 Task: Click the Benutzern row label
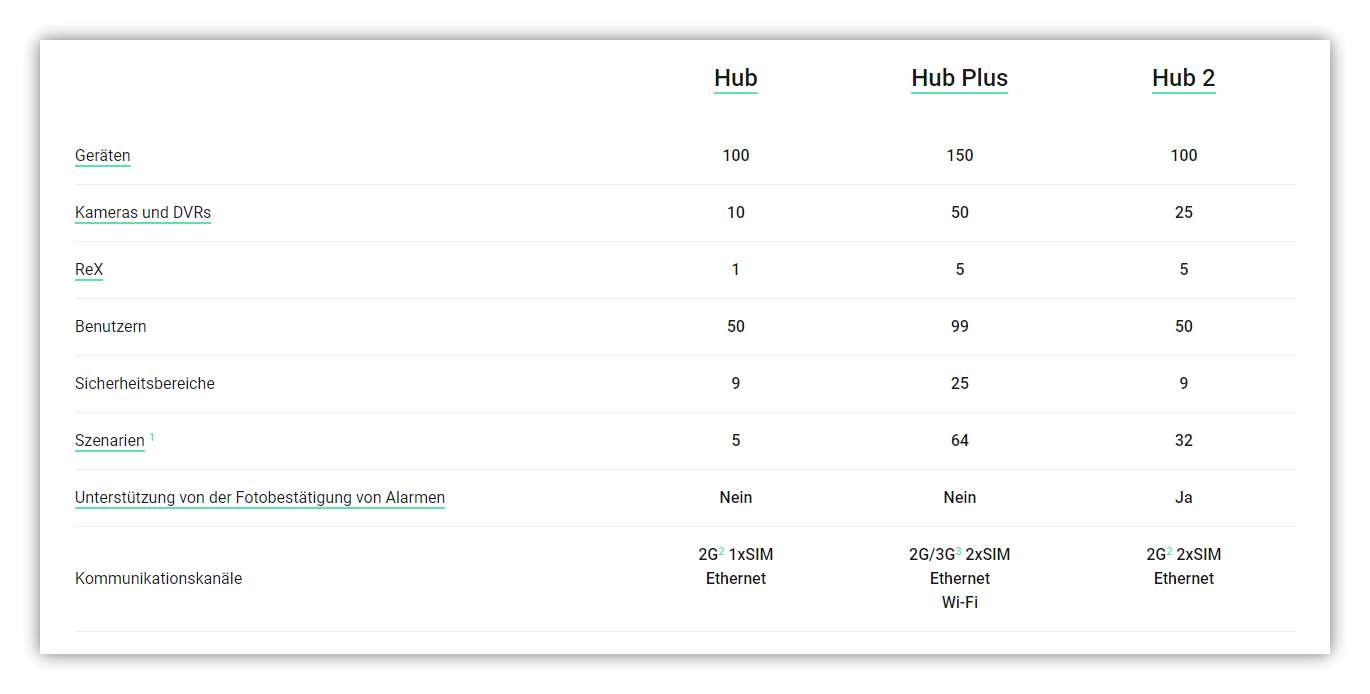click(x=110, y=327)
